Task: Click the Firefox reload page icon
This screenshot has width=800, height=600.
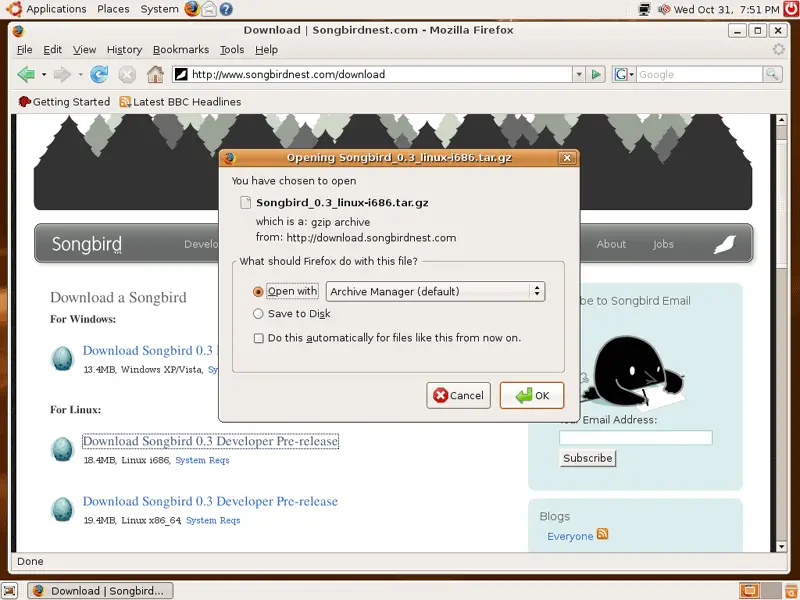Action: 99,74
